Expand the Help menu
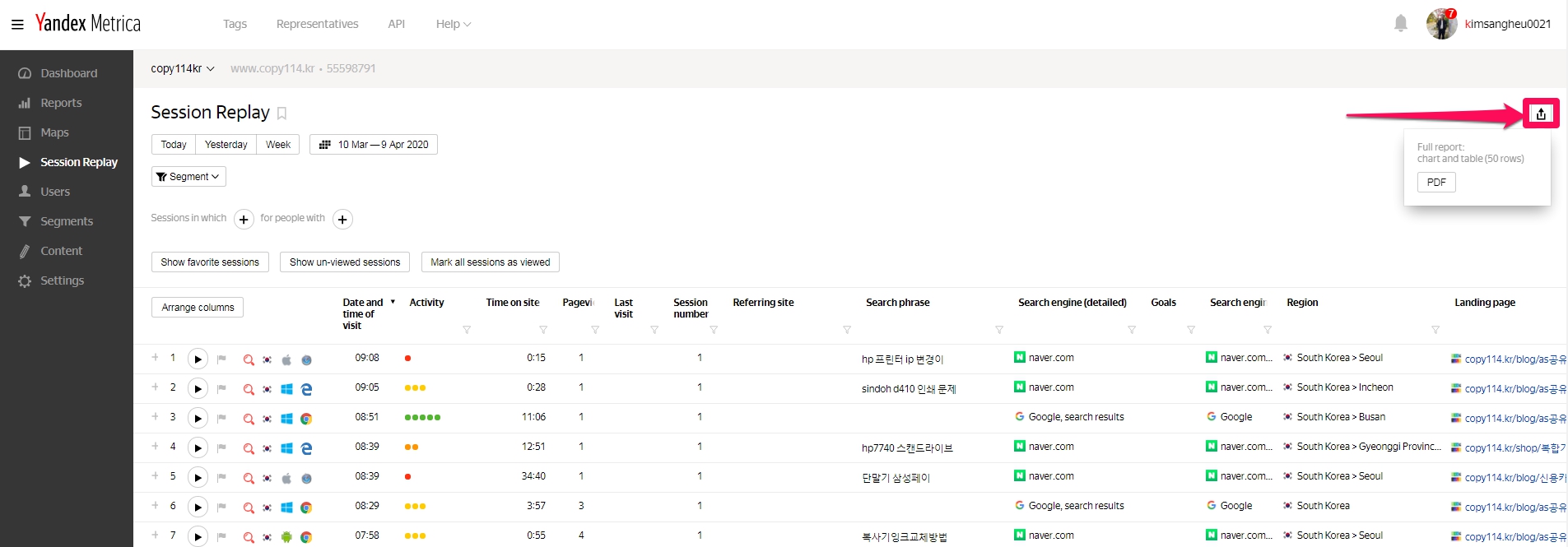Screen dimensions: 1568x547 pyautogui.click(x=453, y=24)
